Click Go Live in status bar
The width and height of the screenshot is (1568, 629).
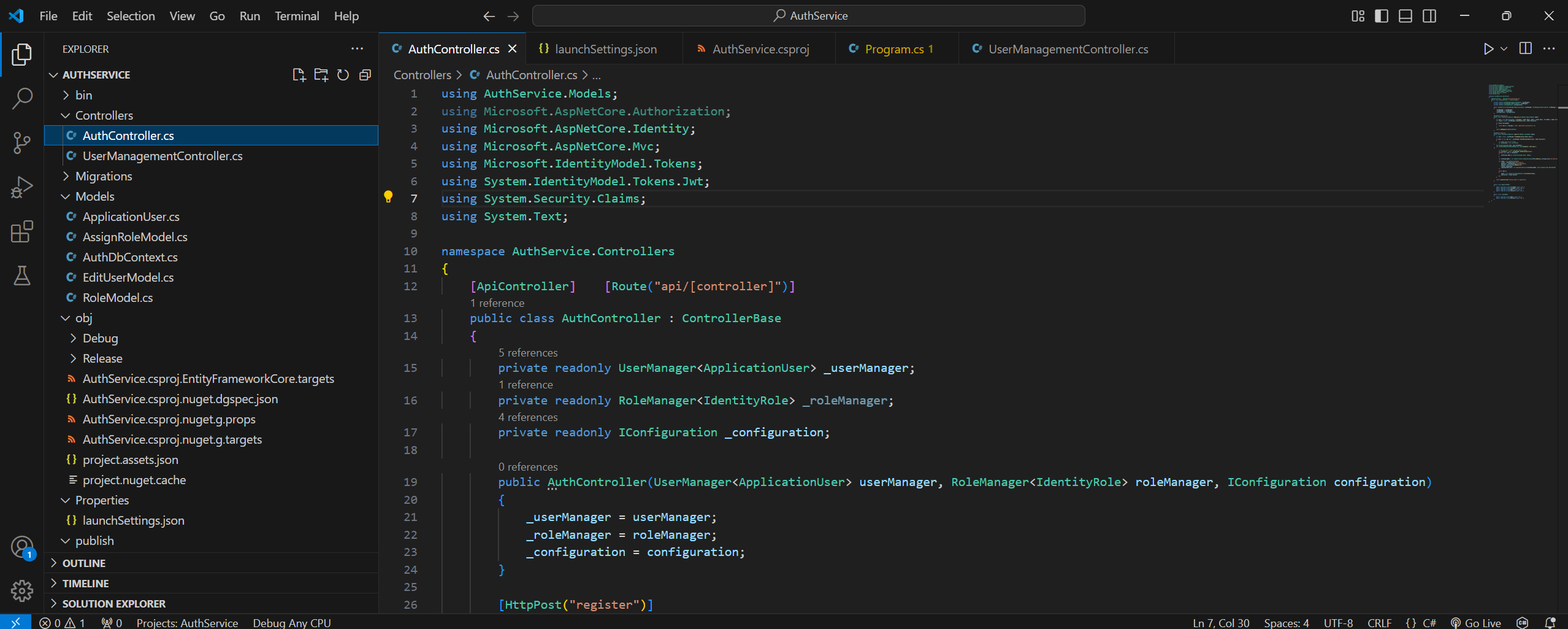1475,622
